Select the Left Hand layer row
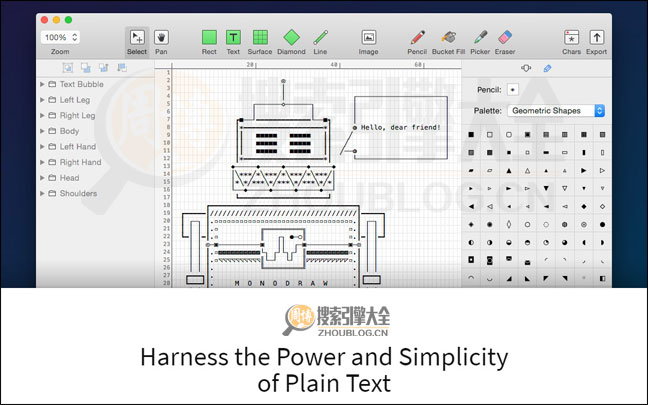The width and height of the screenshot is (648, 405). [95, 147]
